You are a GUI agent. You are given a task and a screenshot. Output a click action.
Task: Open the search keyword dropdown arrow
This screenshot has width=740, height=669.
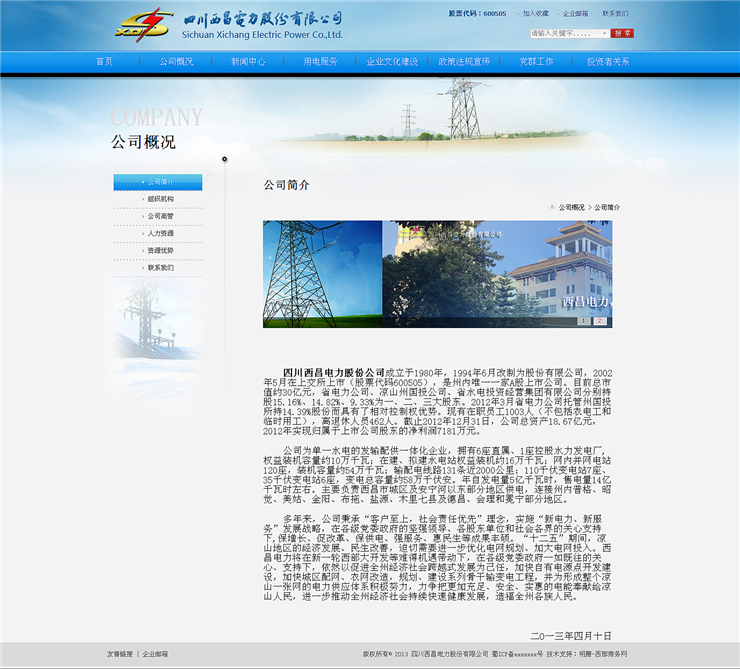coord(605,33)
